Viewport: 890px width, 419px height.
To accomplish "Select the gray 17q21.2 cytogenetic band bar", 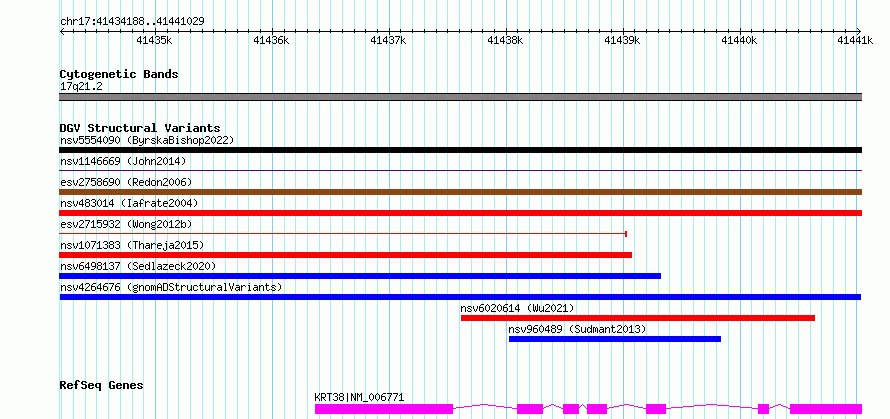I will click(x=461, y=97).
